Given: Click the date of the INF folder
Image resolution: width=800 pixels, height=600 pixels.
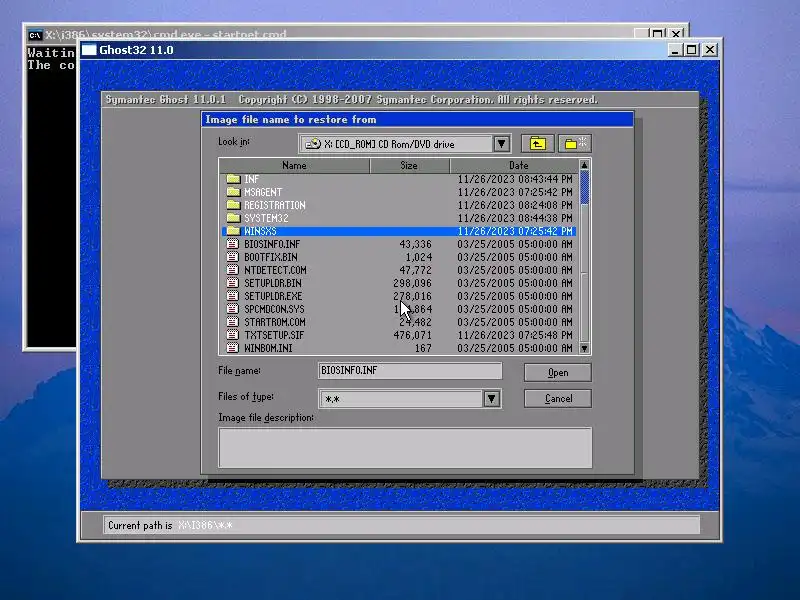Looking at the screenshot, I should coord(515,179).
